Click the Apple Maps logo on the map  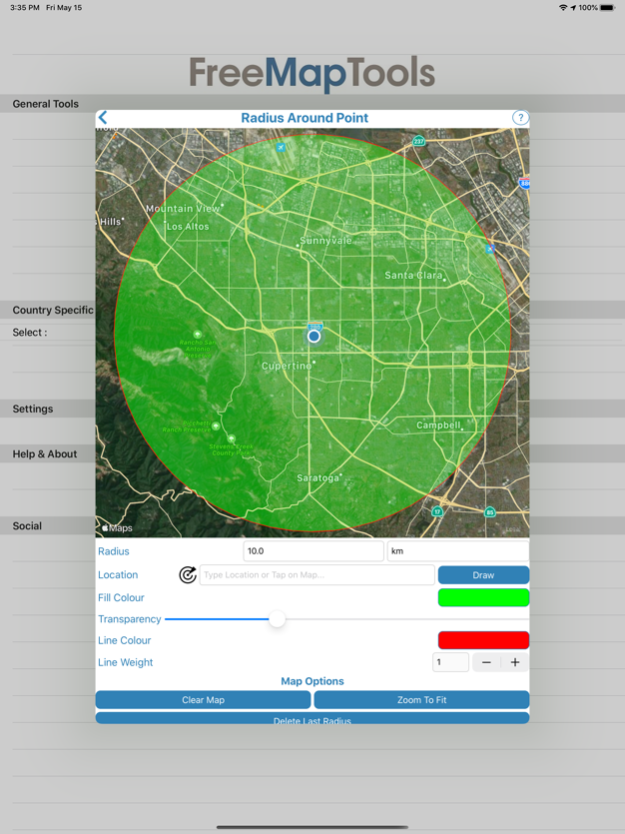pos(117,528)
